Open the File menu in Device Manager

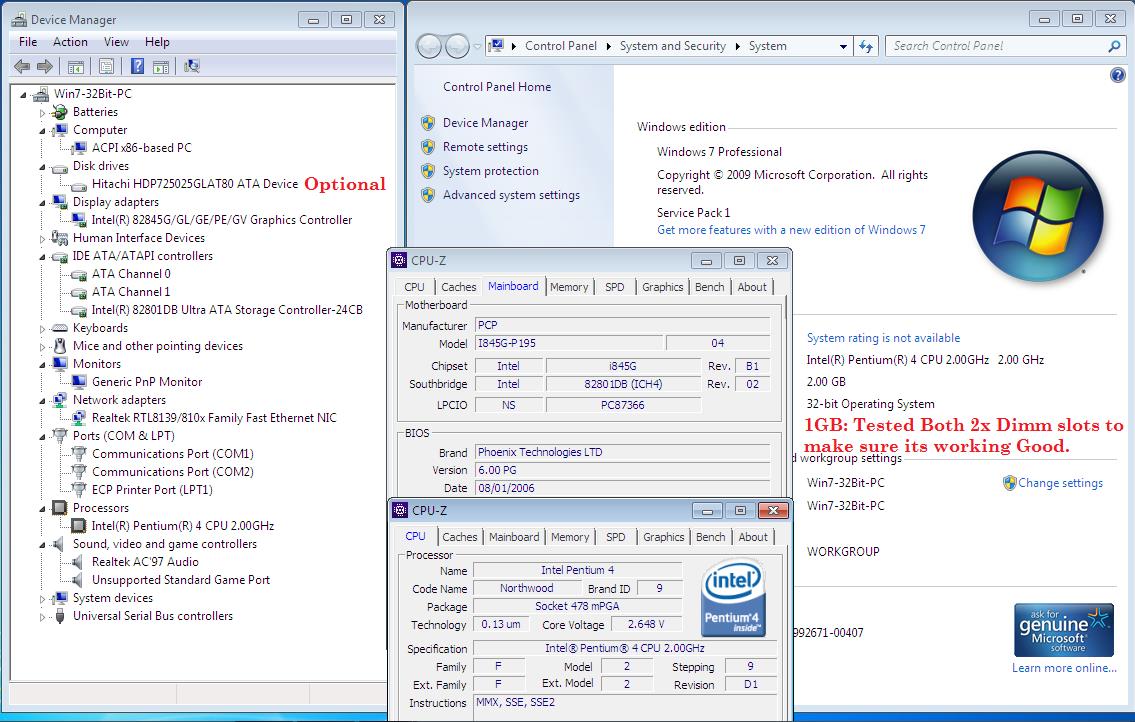pos(28,42)
